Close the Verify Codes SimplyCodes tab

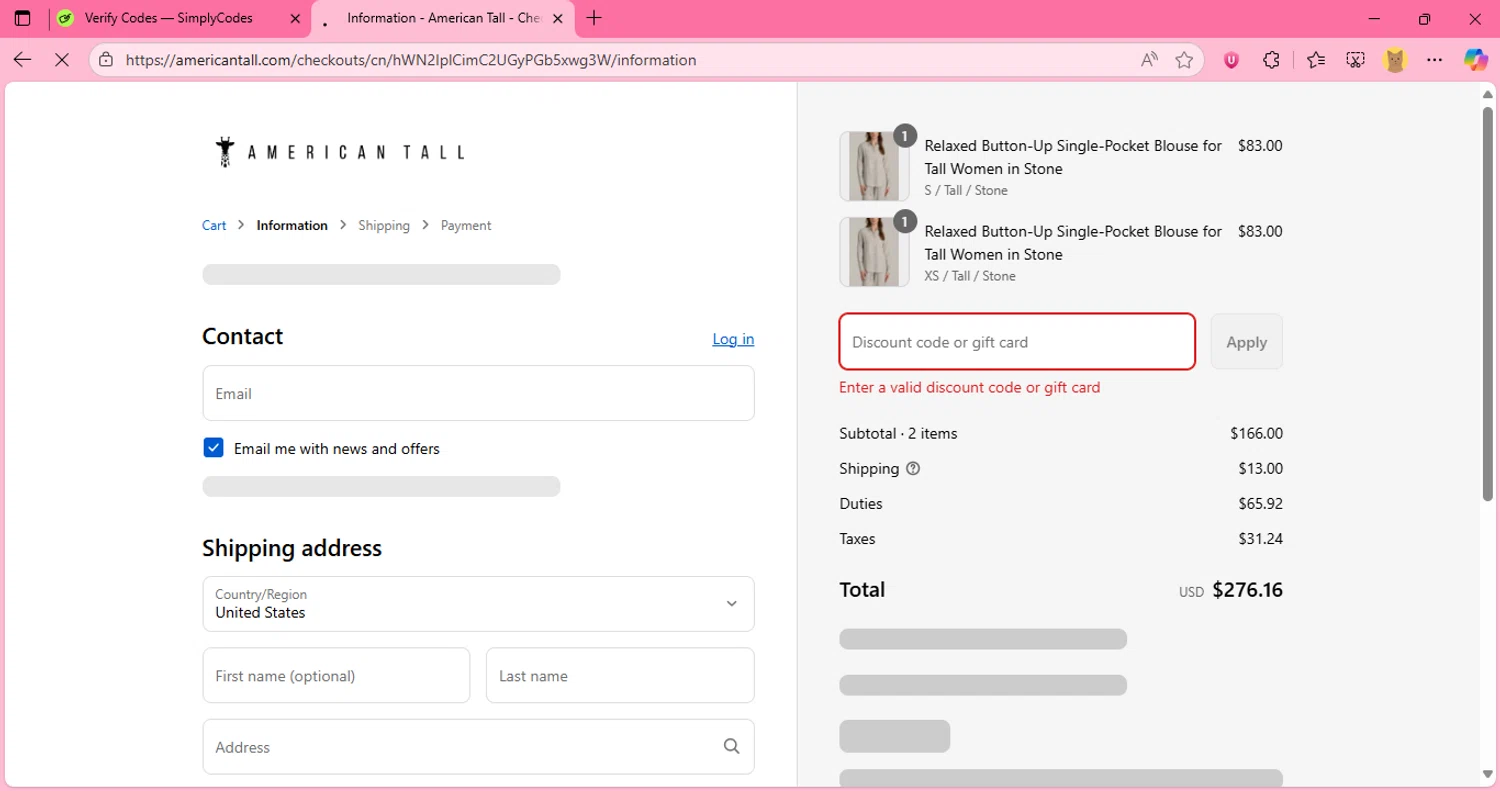(x=295, y=18)
